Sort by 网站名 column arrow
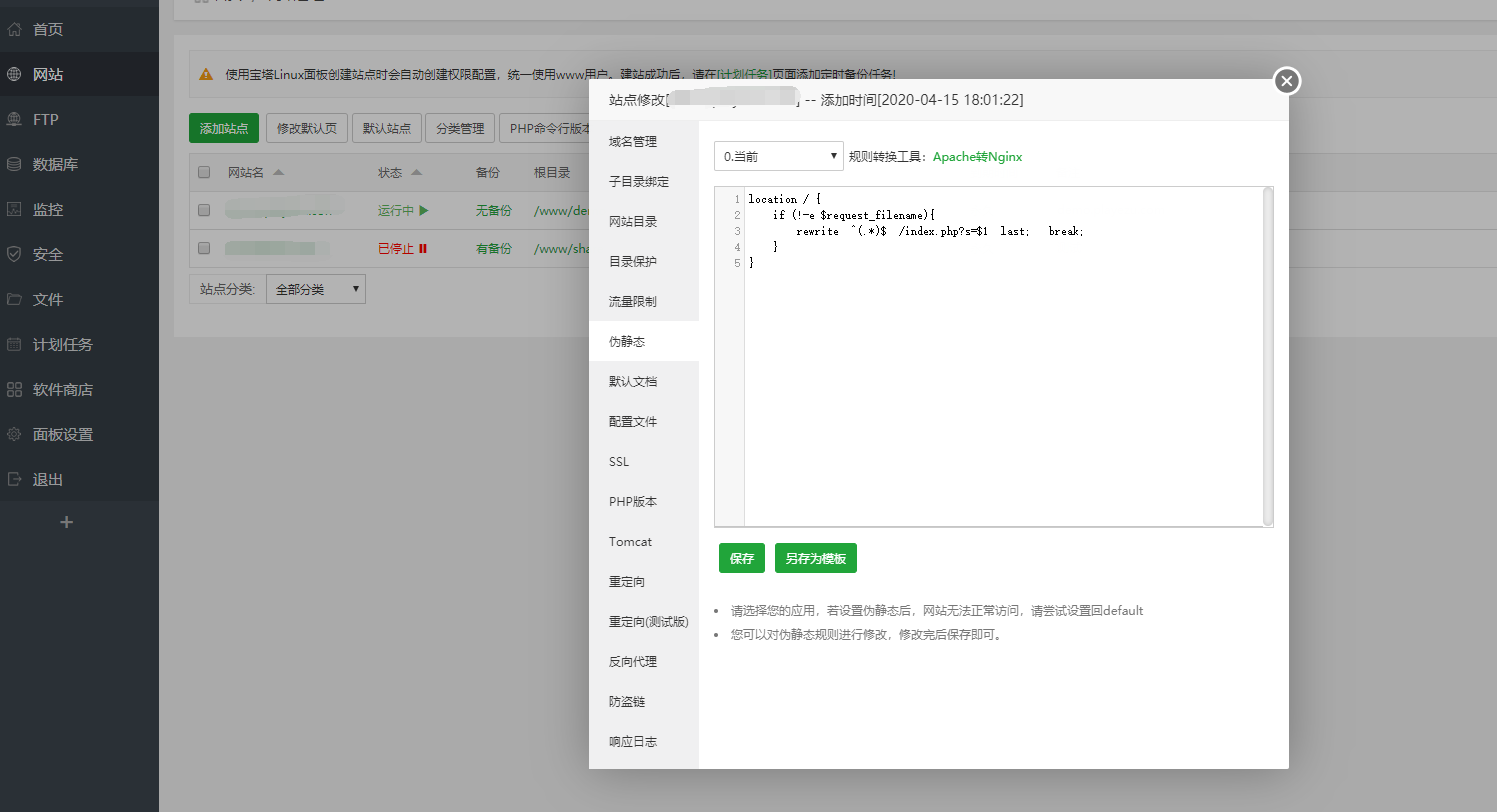This screenshot has width=1497, height=812. [x=278, y=172]
